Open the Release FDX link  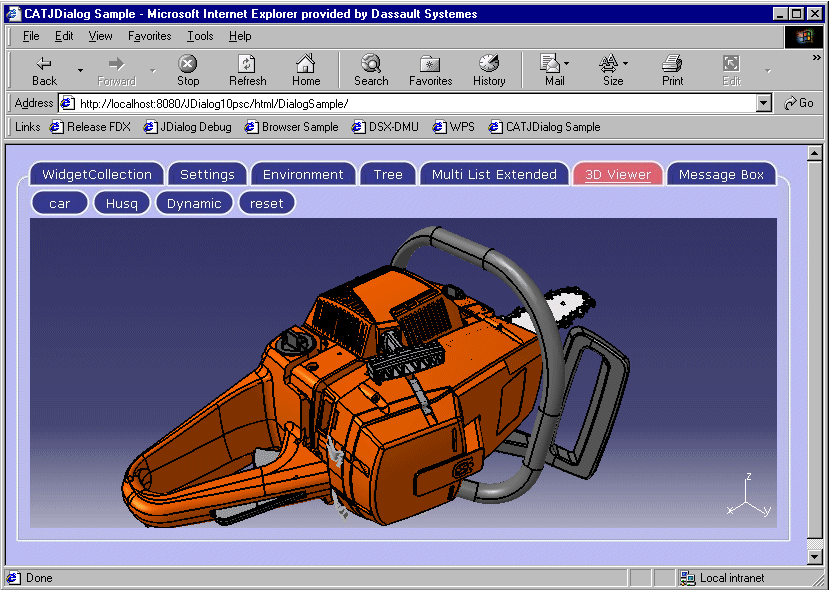click(x=90, y=127)
